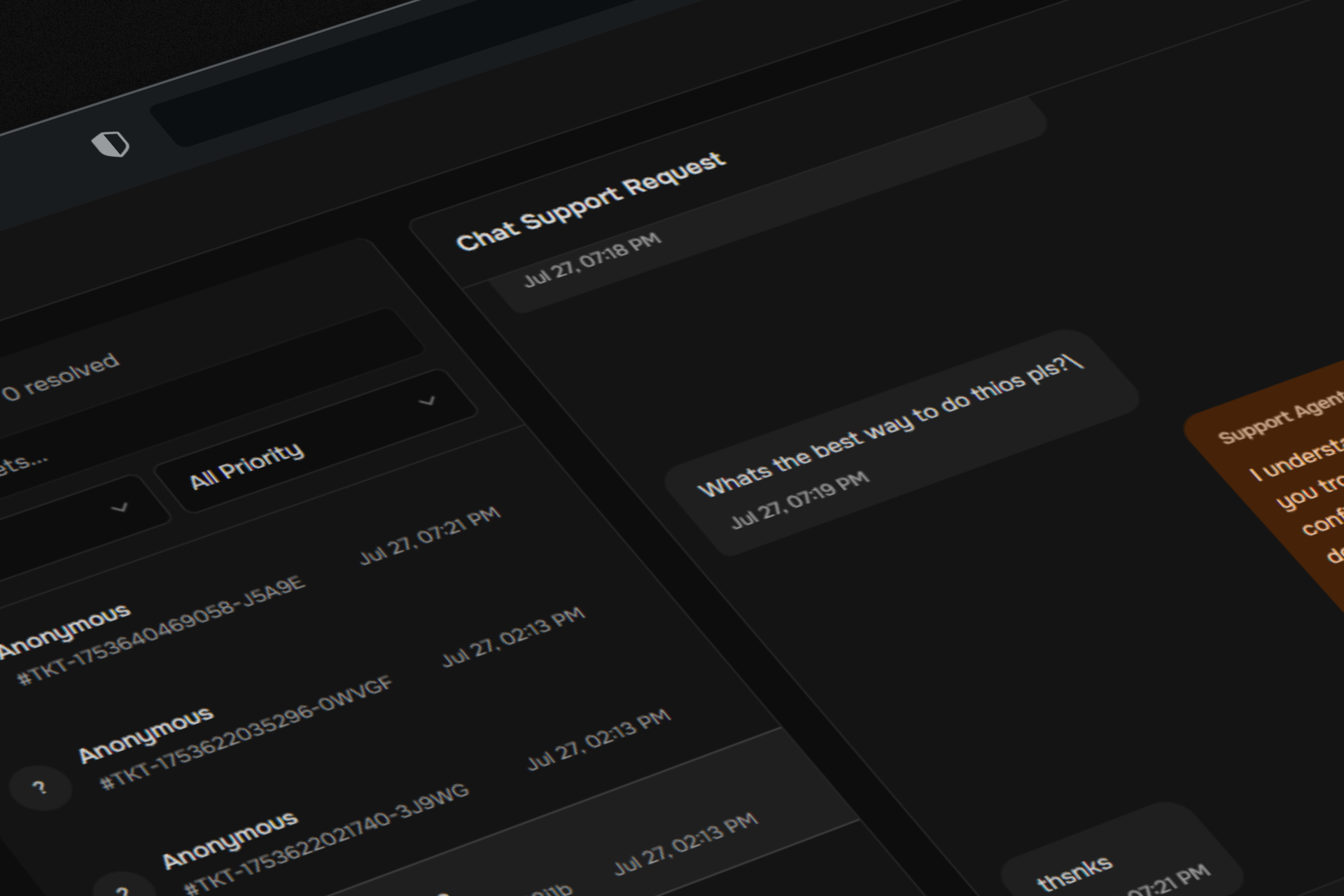
Task: Click Anonymous name above ticket 3J9WG
Action: click(x=230, y=840)
